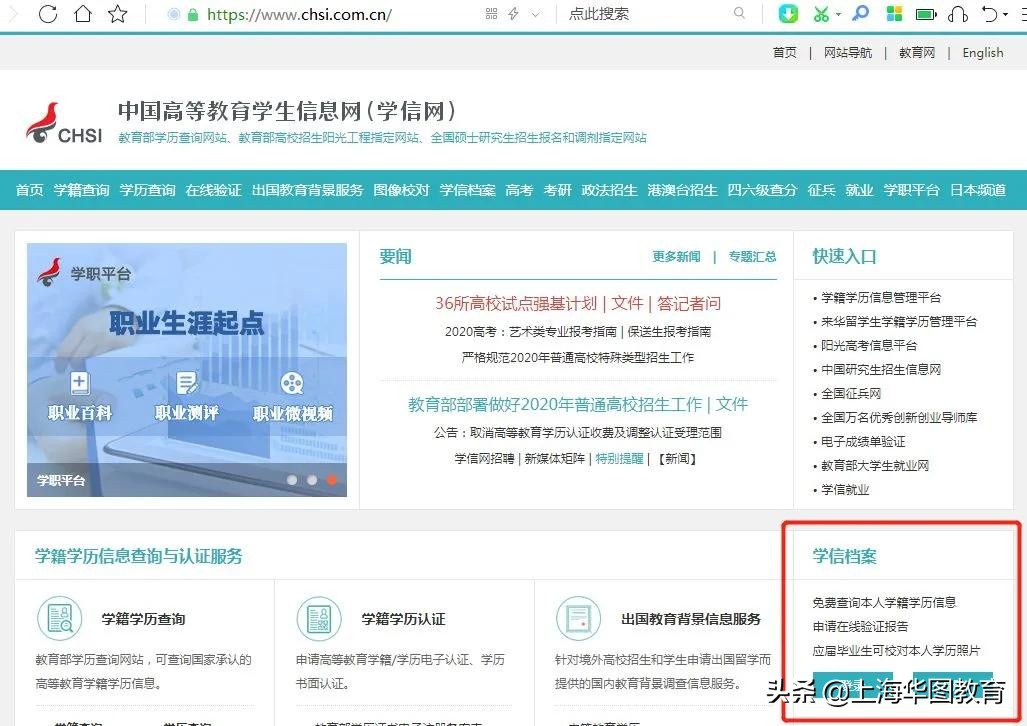Click the QR code icon in address bar

tap(491, 14)
